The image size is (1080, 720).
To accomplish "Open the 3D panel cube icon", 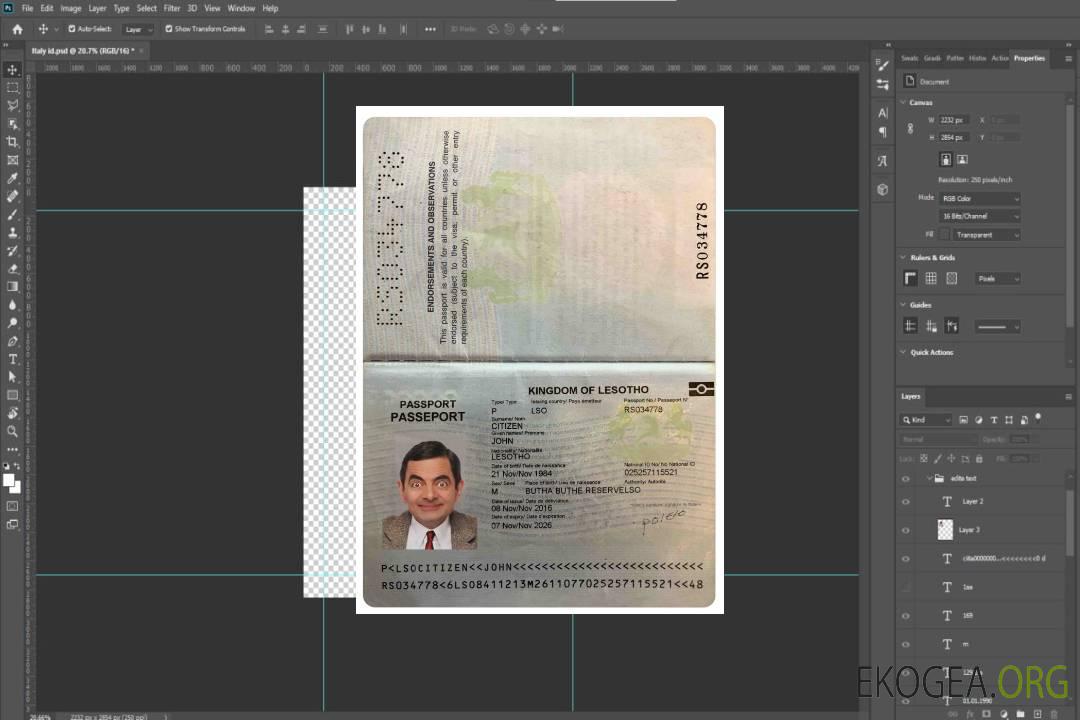I will point(882,189).
